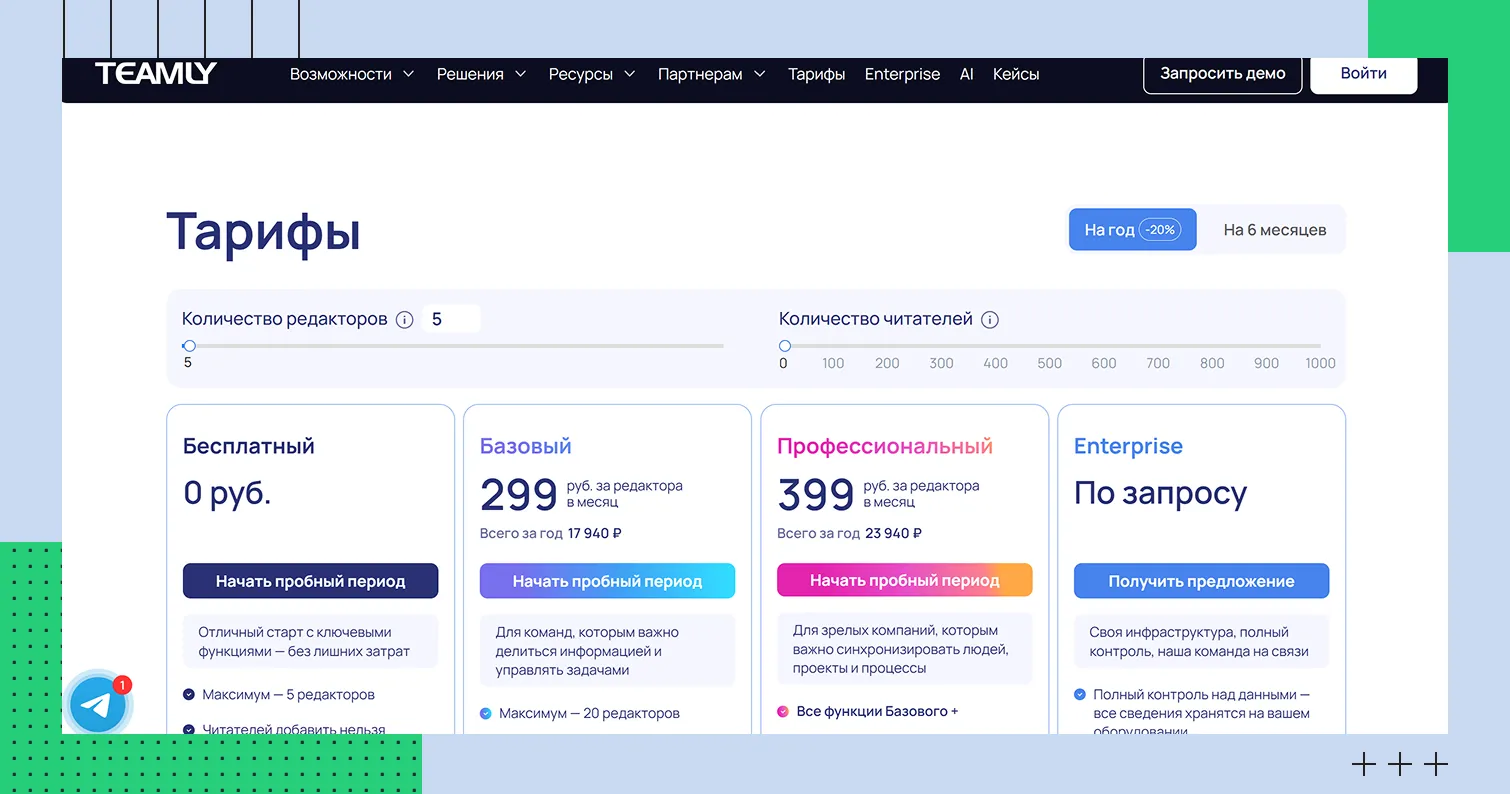The height and width of the screenshot is (794, 1510).
Task: Click info icon next to Количество редакторов
Action: (x=404, y=320)
